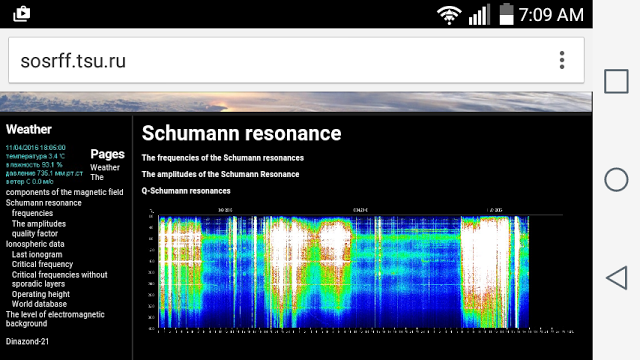The image size is (640, 360).
Task: Tap the battery status icon
Action: point(507,14)
